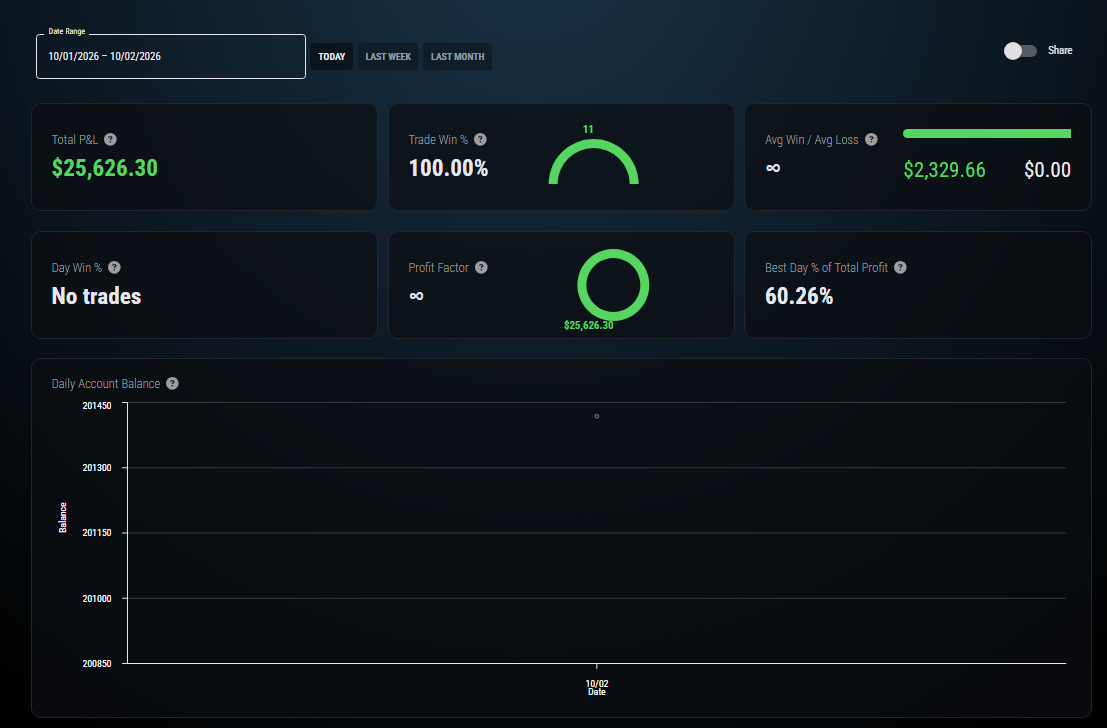Click the Best Day % of Total Profit help icon
1107x728 pixels.
900,268
